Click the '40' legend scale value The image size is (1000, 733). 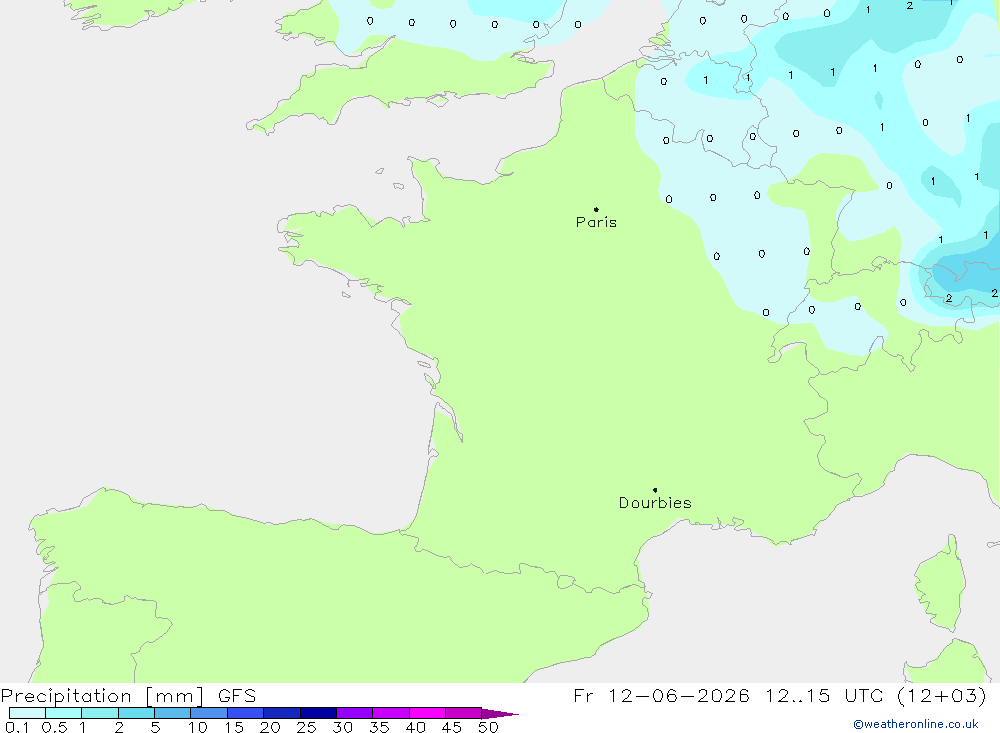click(x=416, y=727)
